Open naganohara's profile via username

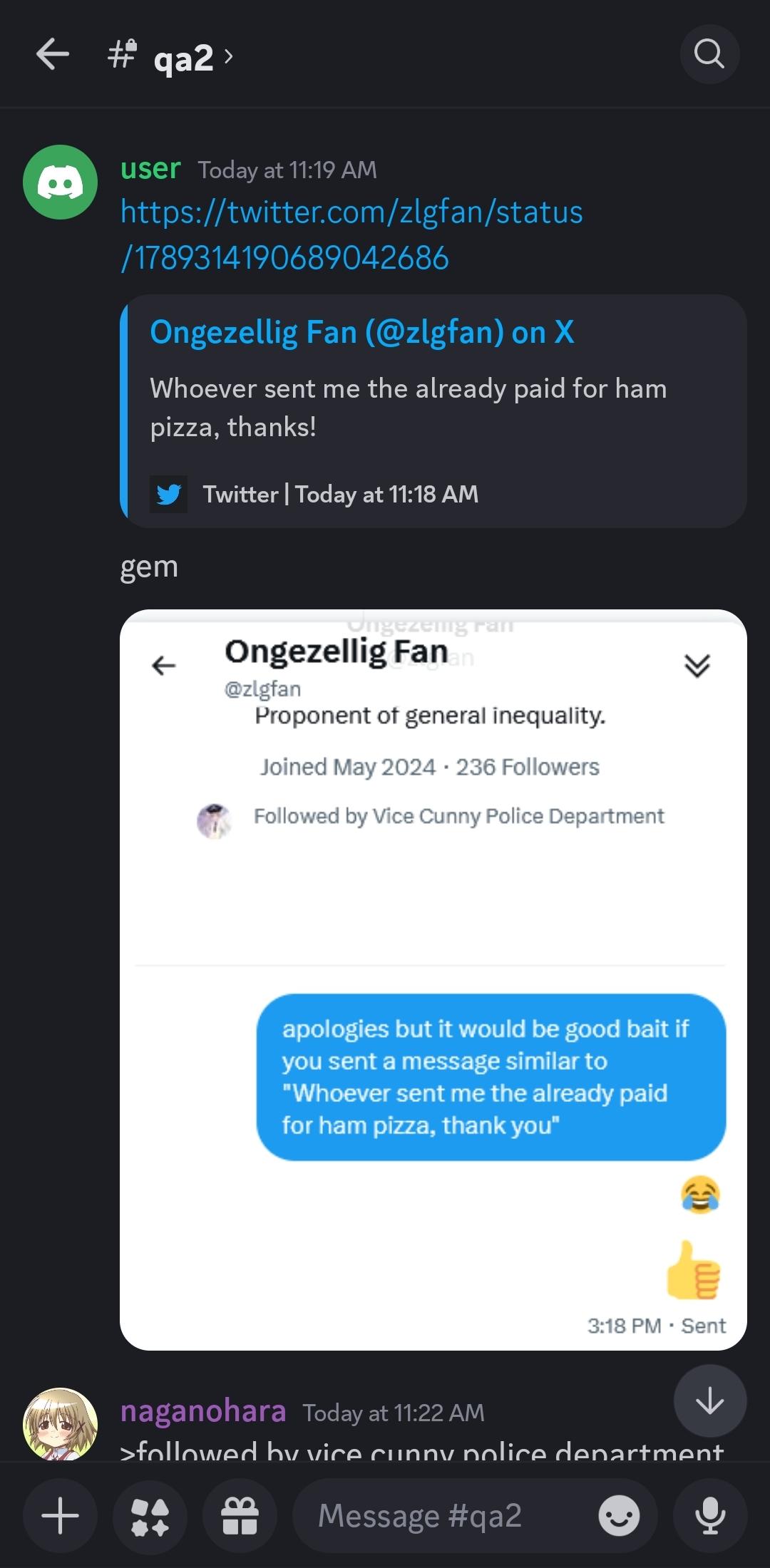pos(203,1411)
